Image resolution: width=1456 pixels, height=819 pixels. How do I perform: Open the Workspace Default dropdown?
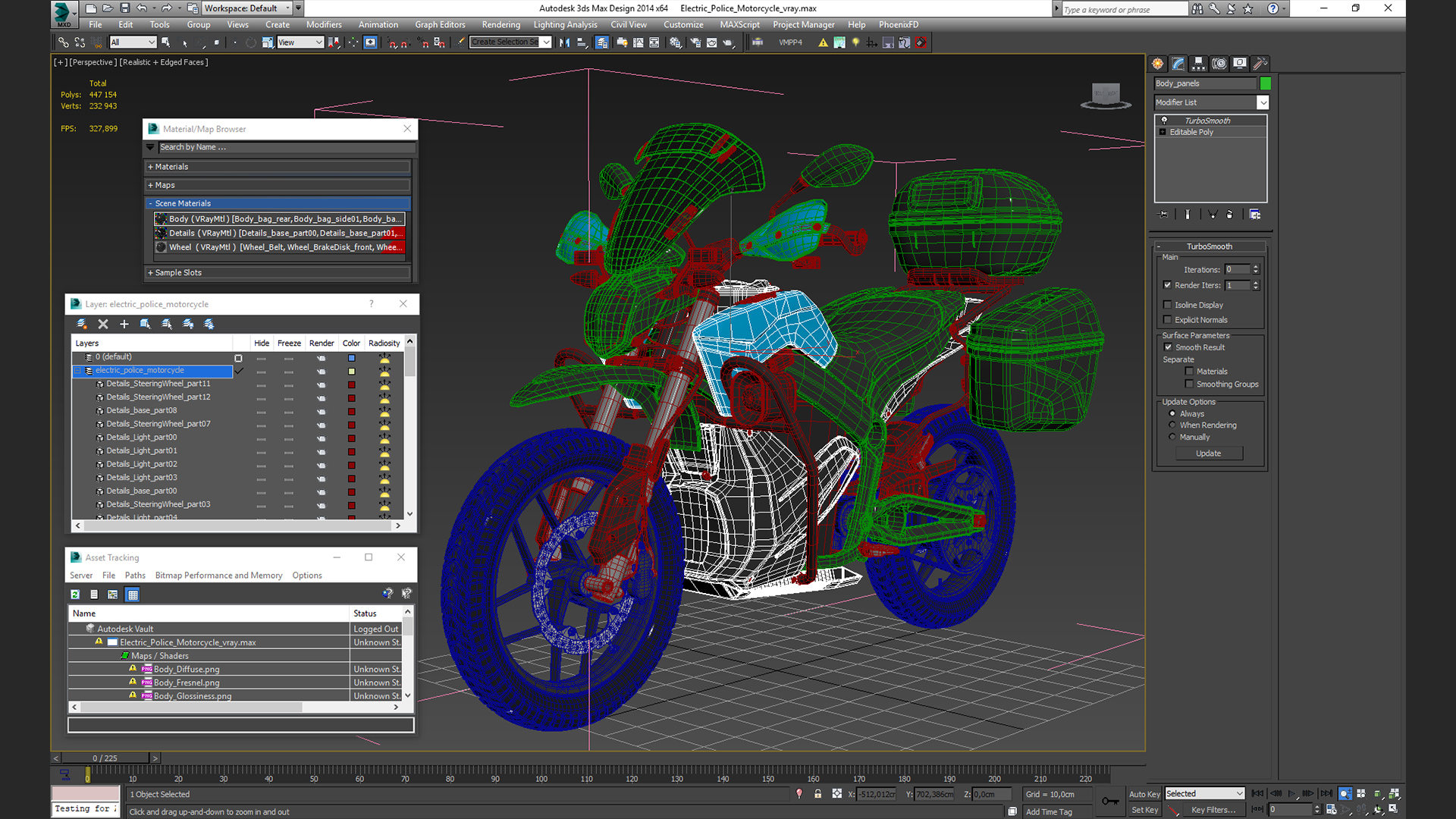(248, 8)
